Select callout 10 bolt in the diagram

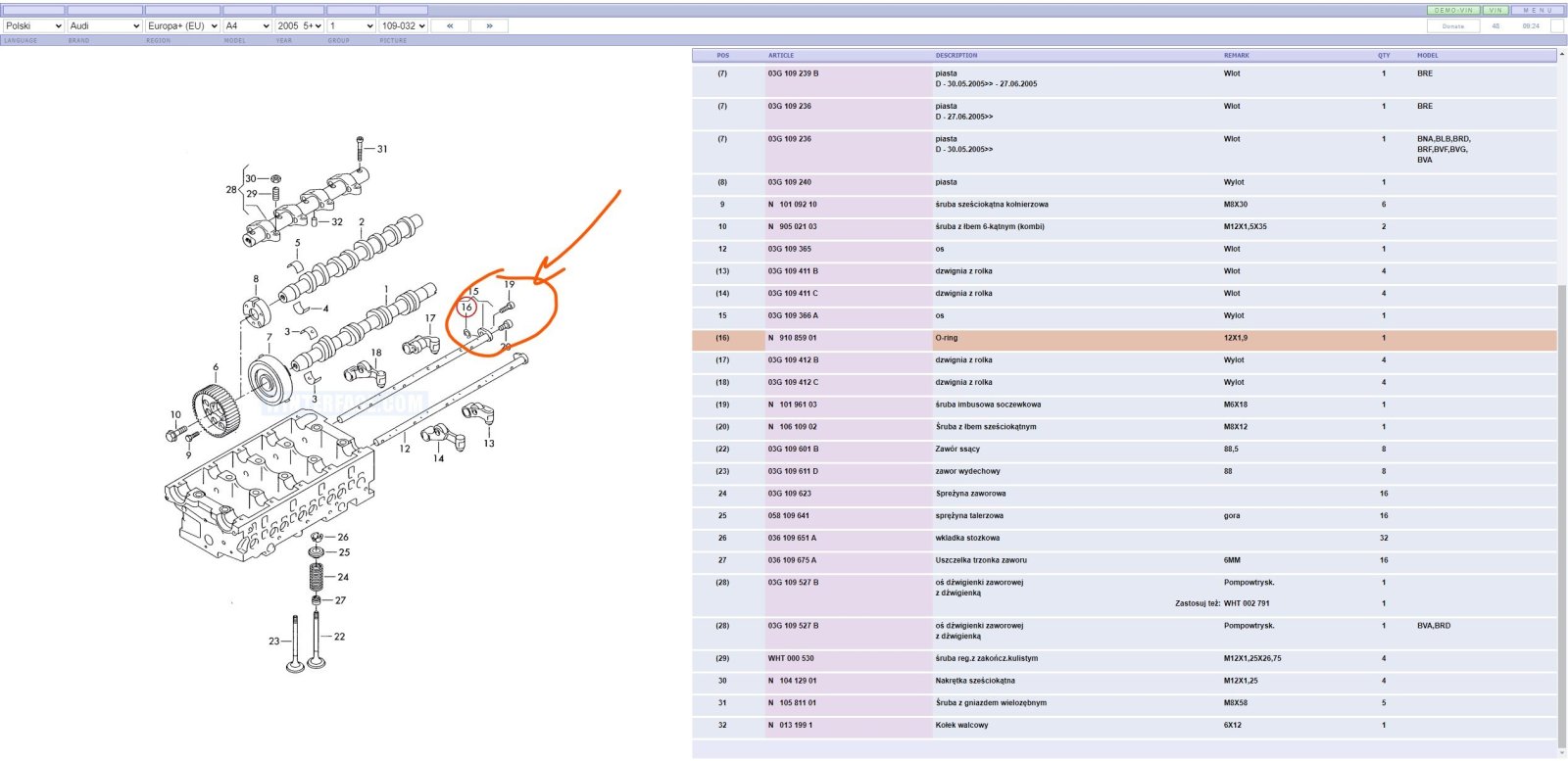[x=175, y=414]
